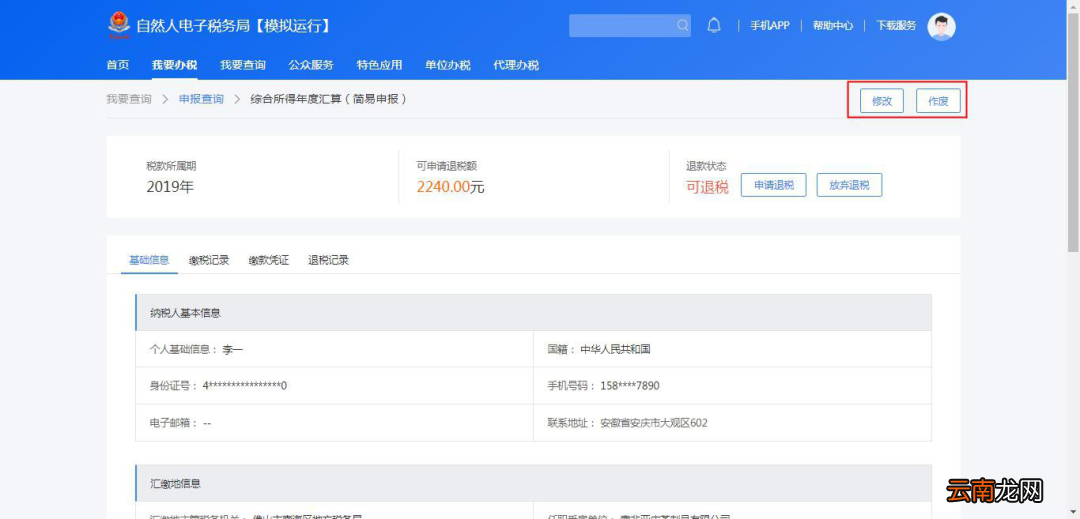Open 特色应用 menu item
The height and width of the screenshot is (519, 1080).
(379, 65)
